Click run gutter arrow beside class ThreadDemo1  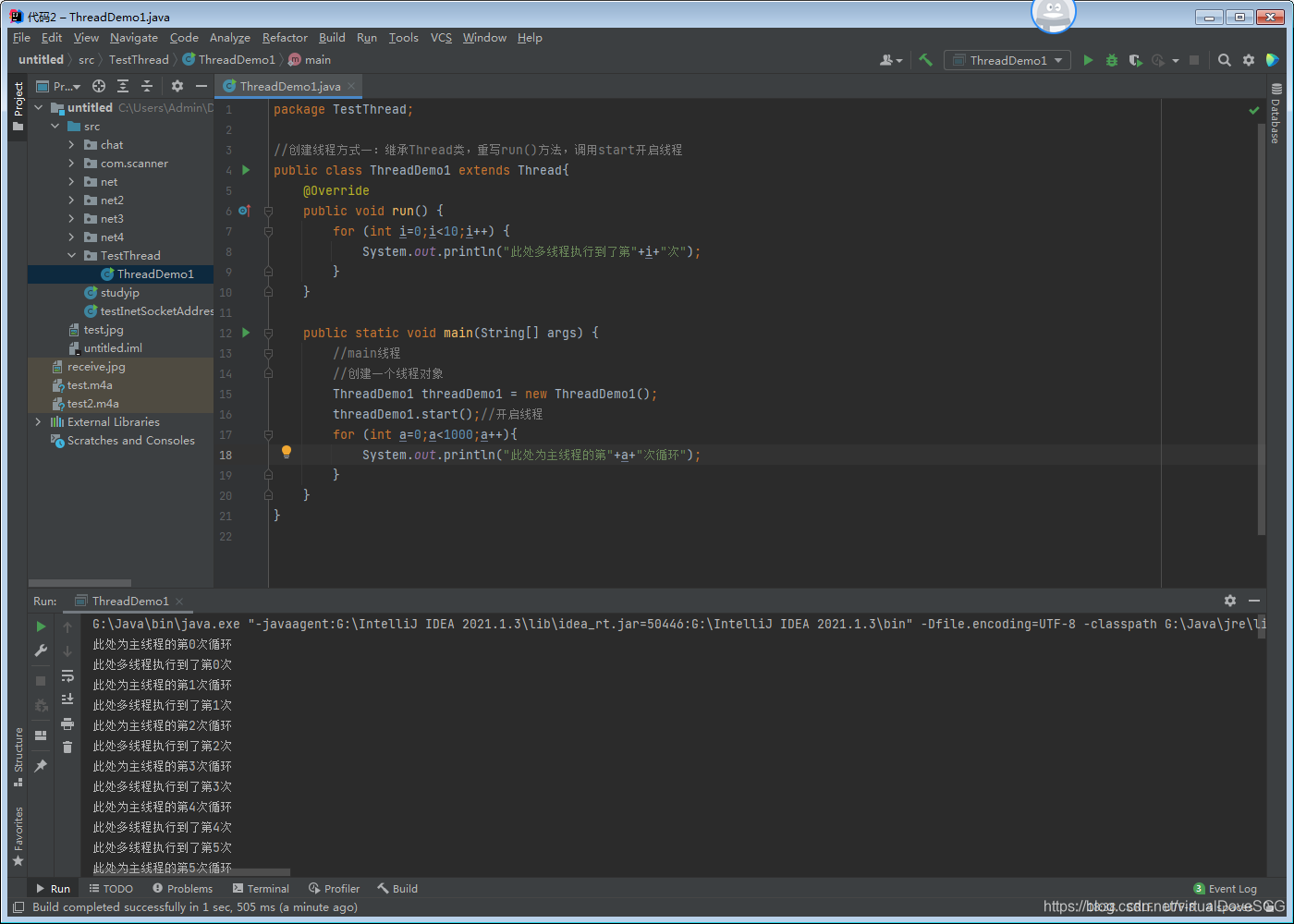[x=246, y=170]
